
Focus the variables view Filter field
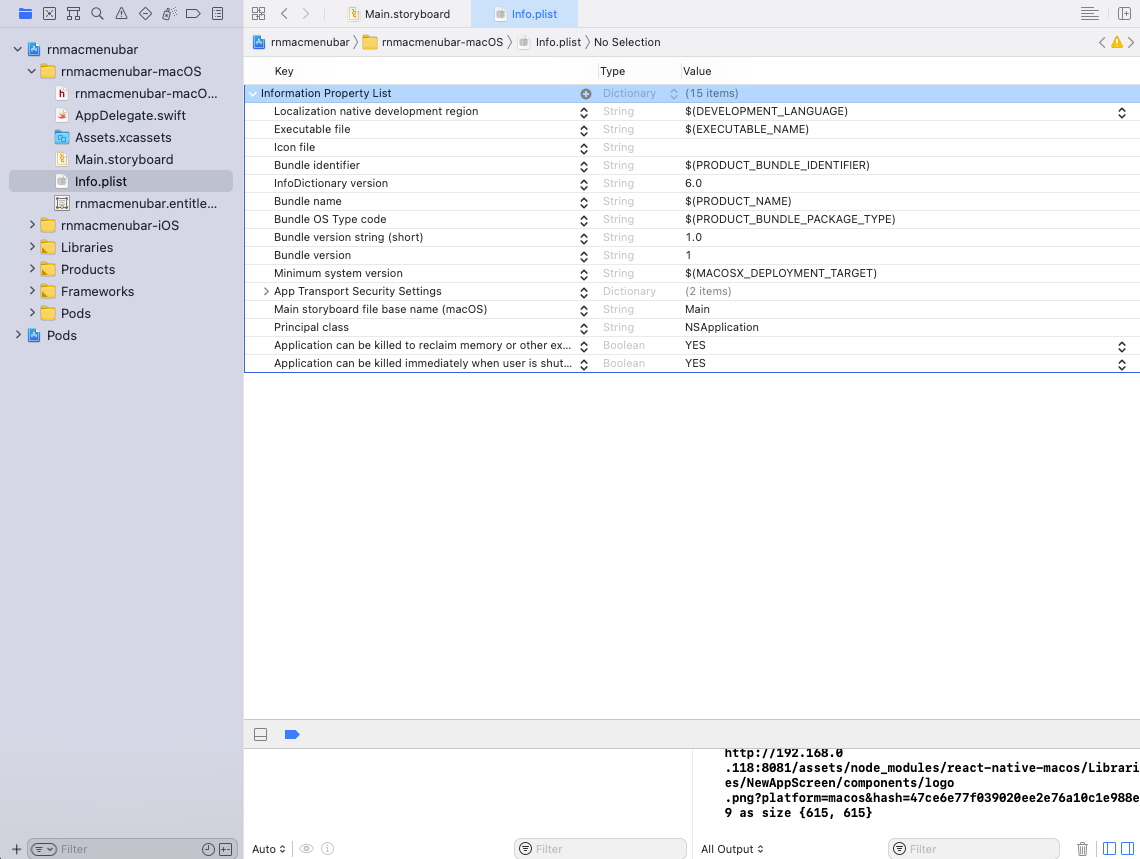point(601,849)
